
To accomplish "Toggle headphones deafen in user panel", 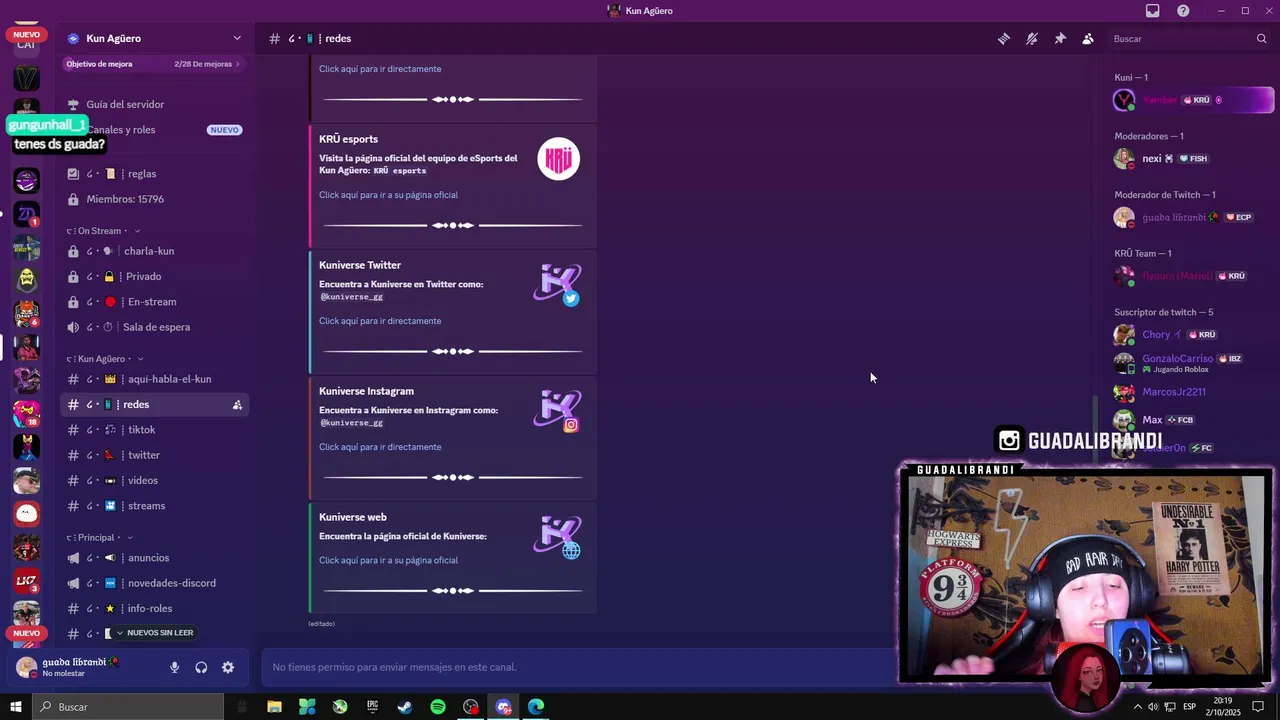I will coord(201,667).
